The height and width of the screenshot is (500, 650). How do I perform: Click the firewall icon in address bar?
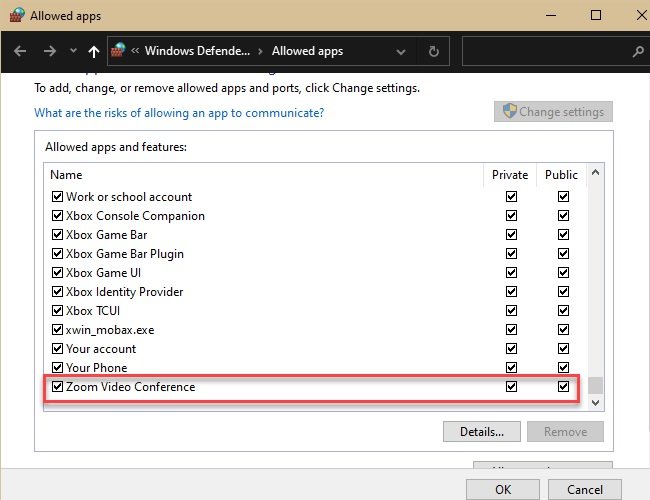[118, 51]
